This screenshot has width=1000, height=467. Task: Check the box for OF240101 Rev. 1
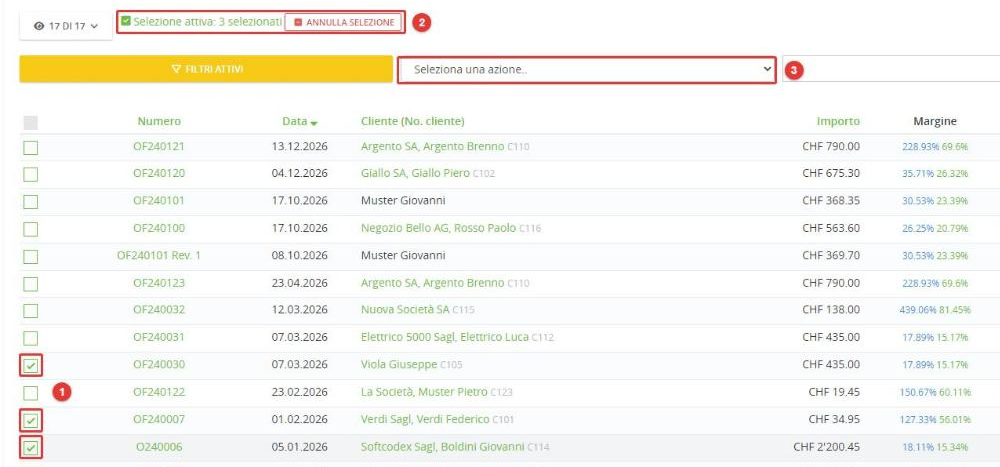(x=30, y=256)
